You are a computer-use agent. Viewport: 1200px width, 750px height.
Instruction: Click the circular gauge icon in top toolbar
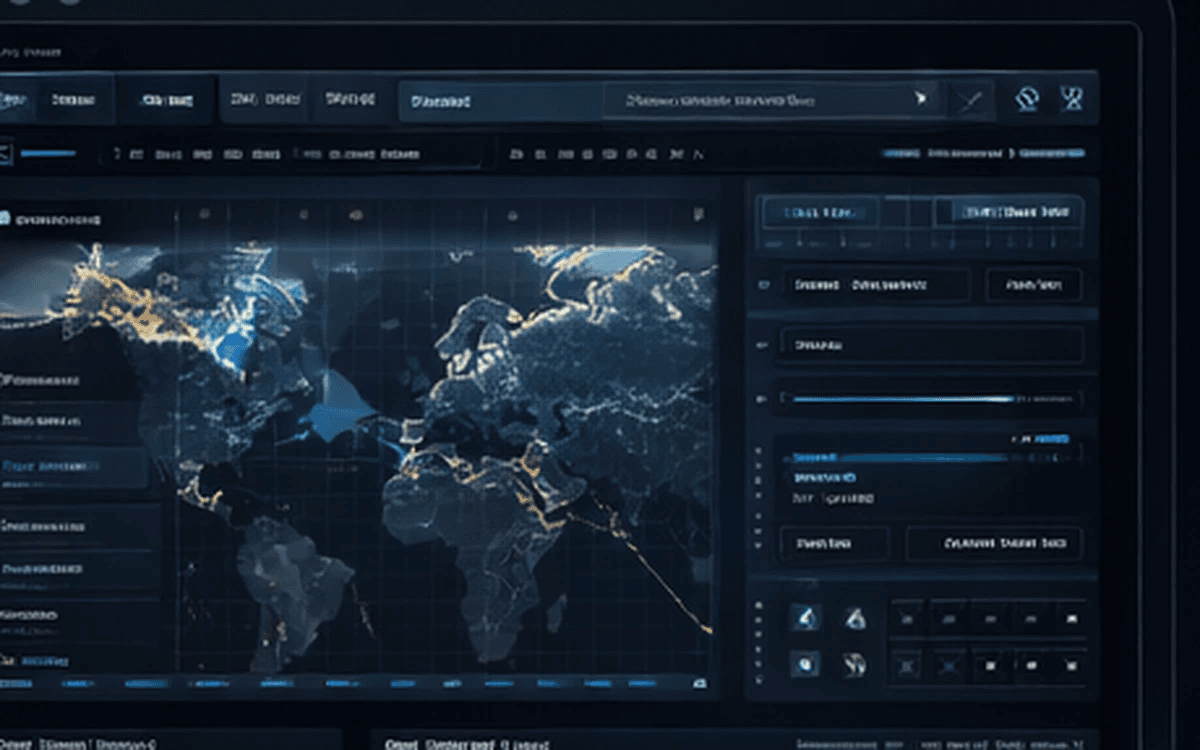(1027, 99)
